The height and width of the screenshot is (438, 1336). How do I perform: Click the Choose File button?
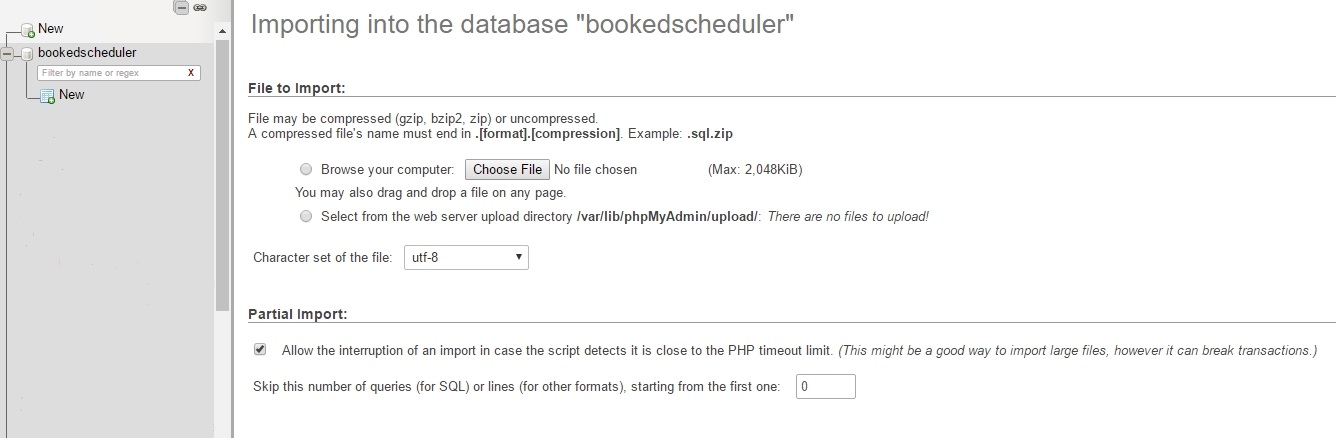click(507, 170)
